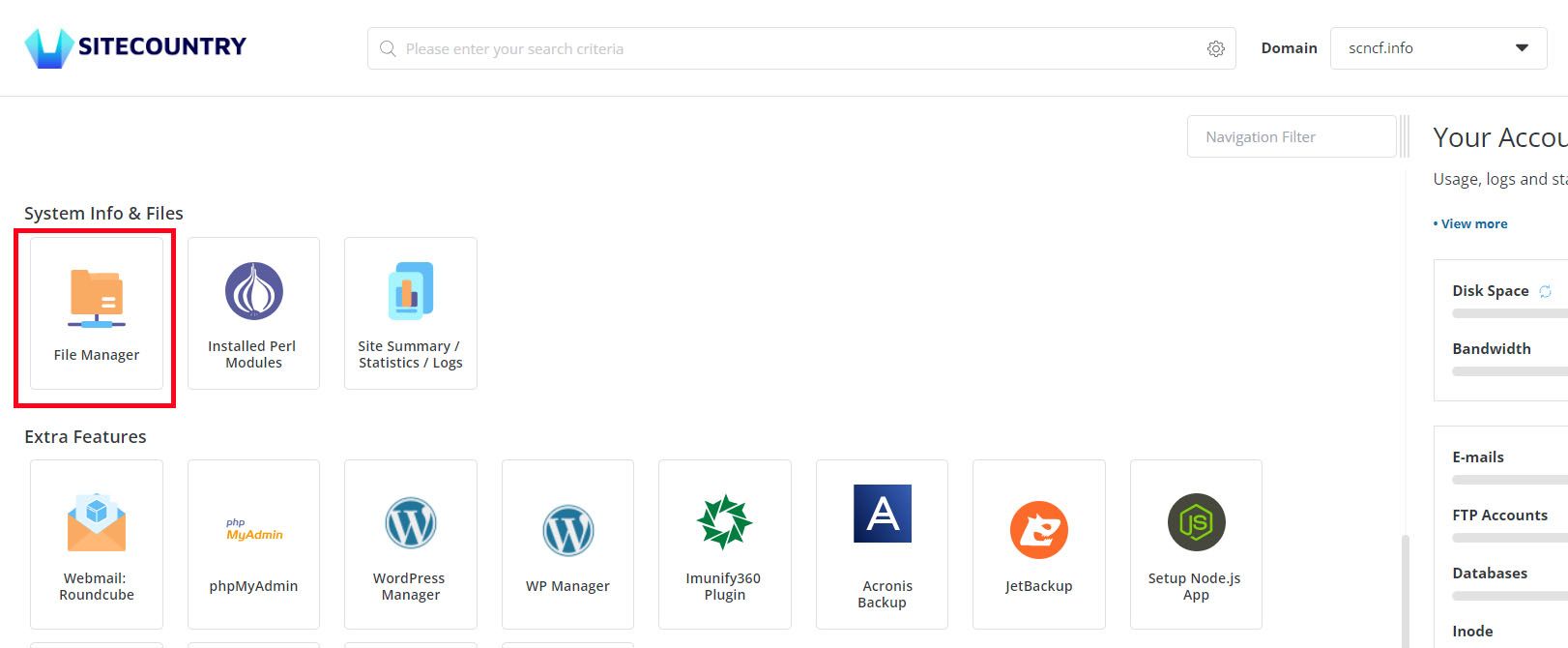This screenshot has height=648, width=1568.
Task: Click the Databases usage bar
Action: click(1510, 596)
